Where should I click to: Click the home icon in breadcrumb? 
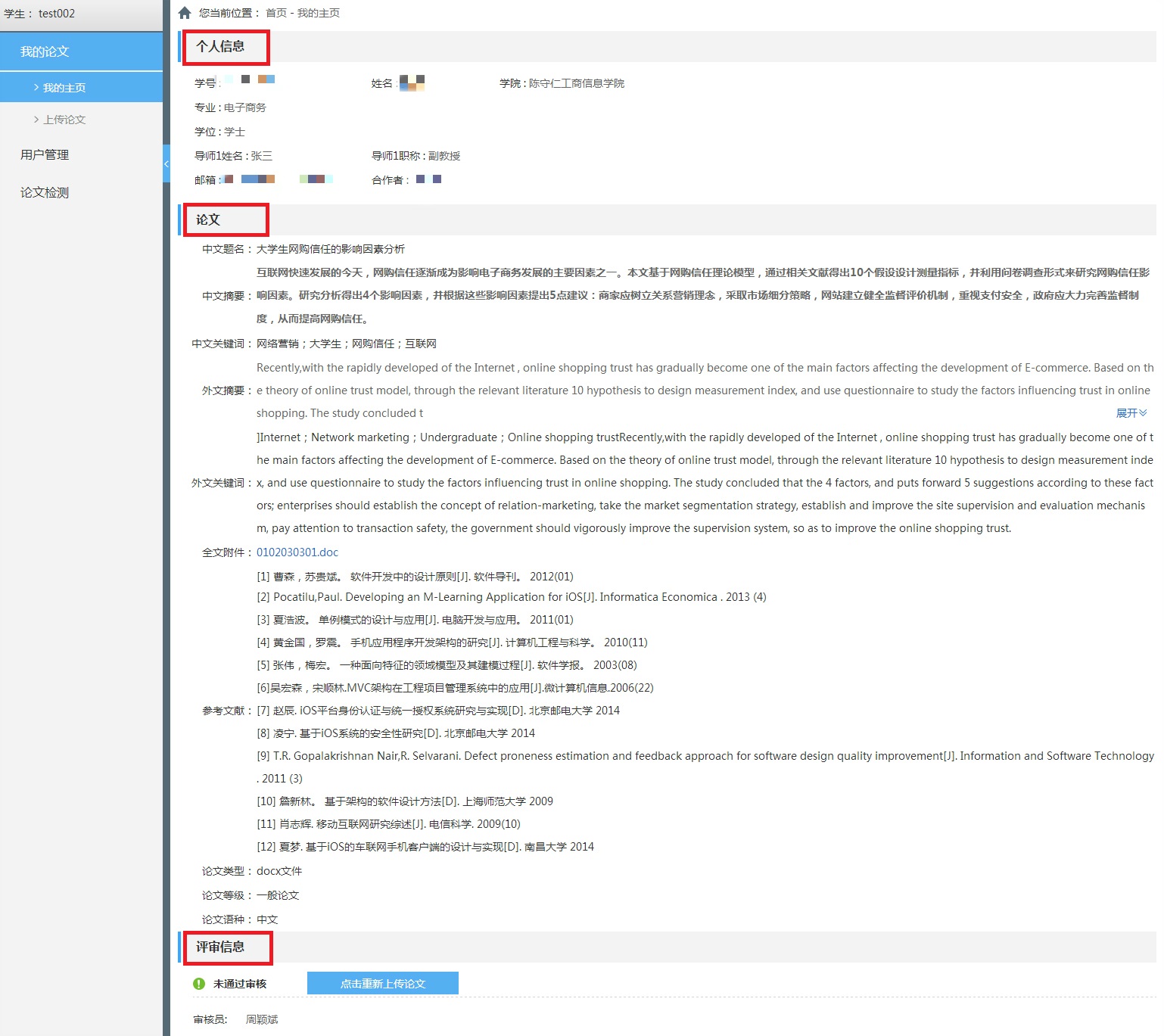[185, 13]
